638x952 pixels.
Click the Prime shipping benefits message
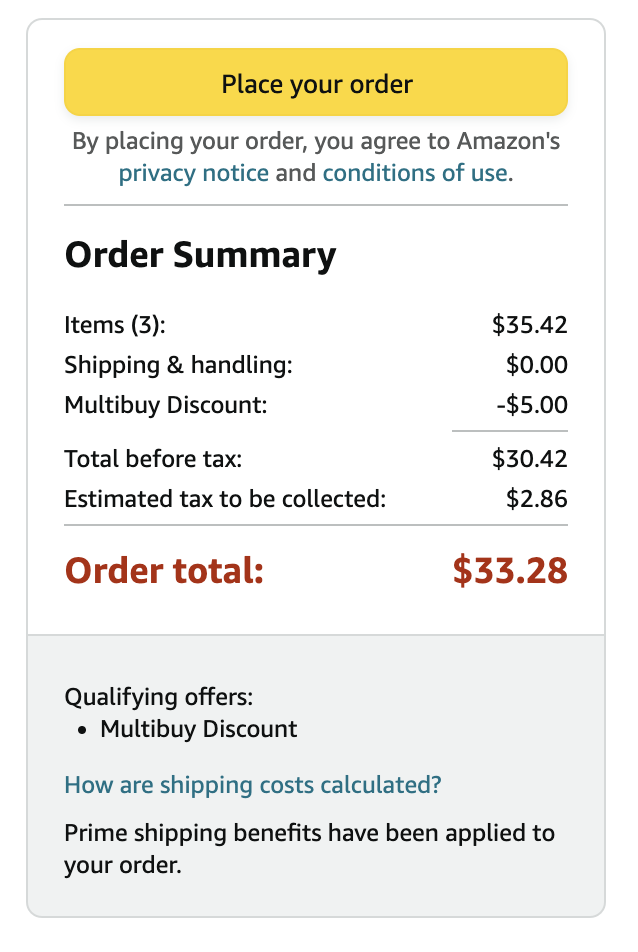[308, 848]
